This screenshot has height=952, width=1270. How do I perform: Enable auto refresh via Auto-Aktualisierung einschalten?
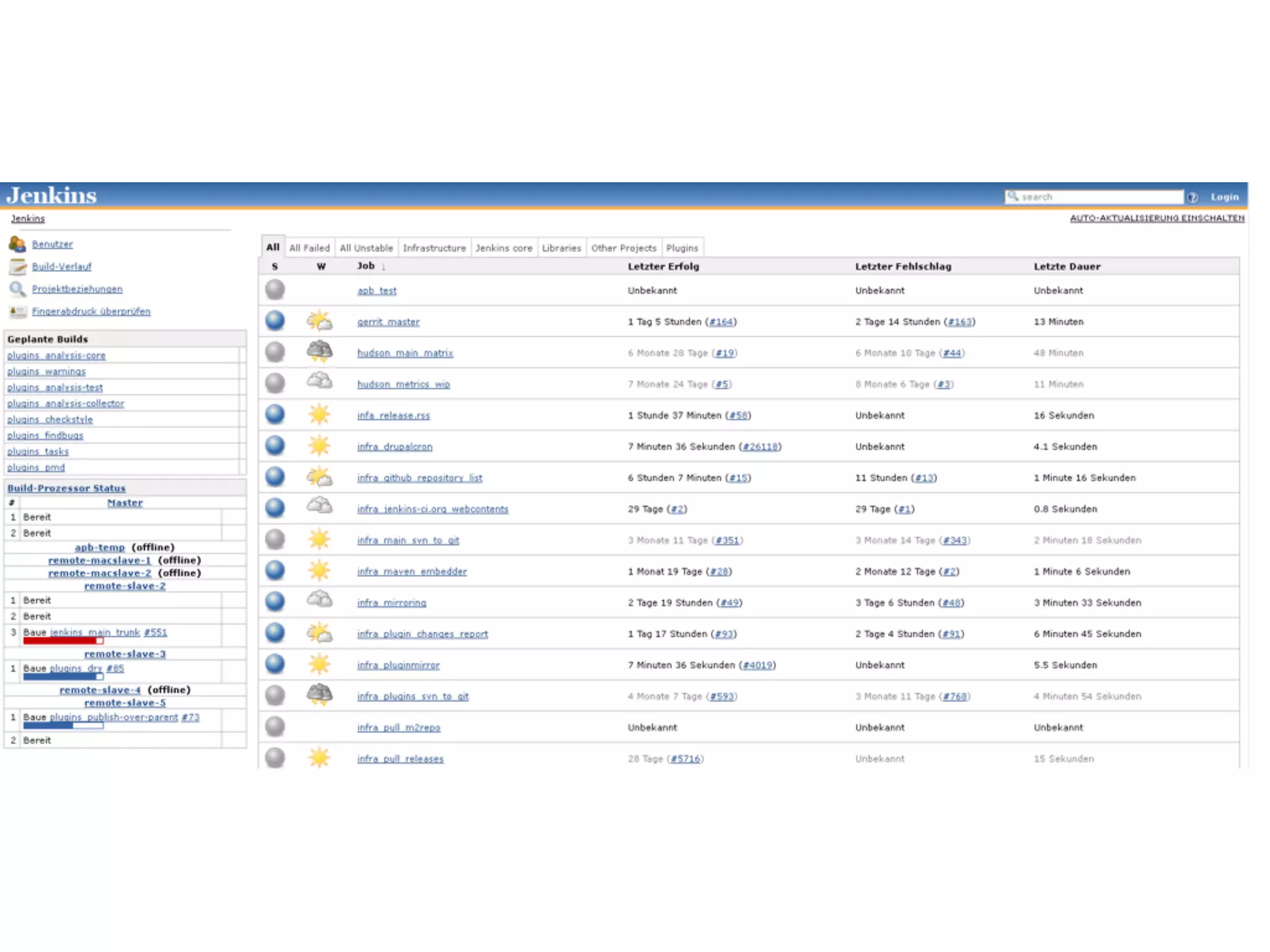pyautogui.click(x=1157, y=218)
